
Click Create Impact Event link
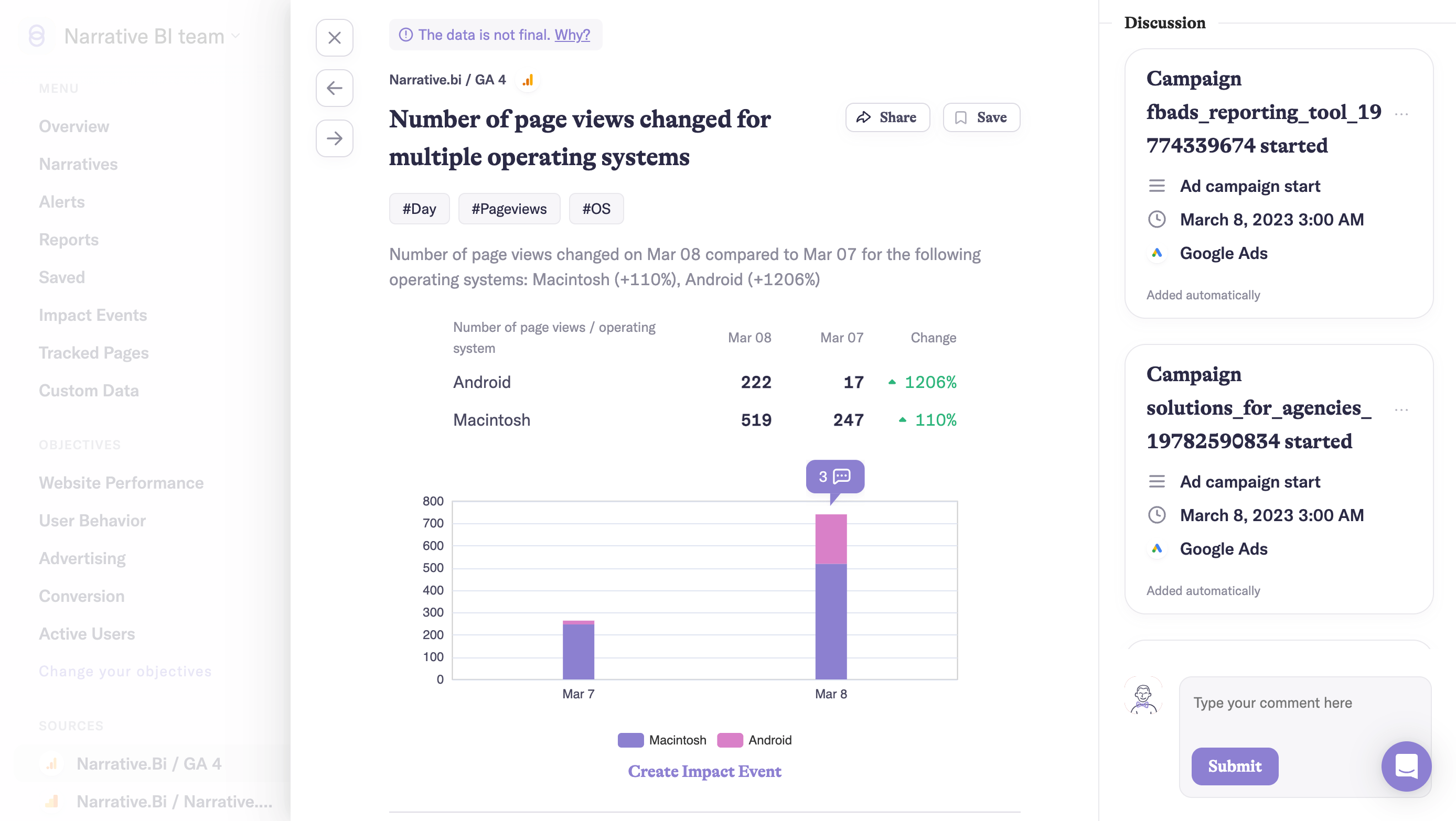[704, 771]
